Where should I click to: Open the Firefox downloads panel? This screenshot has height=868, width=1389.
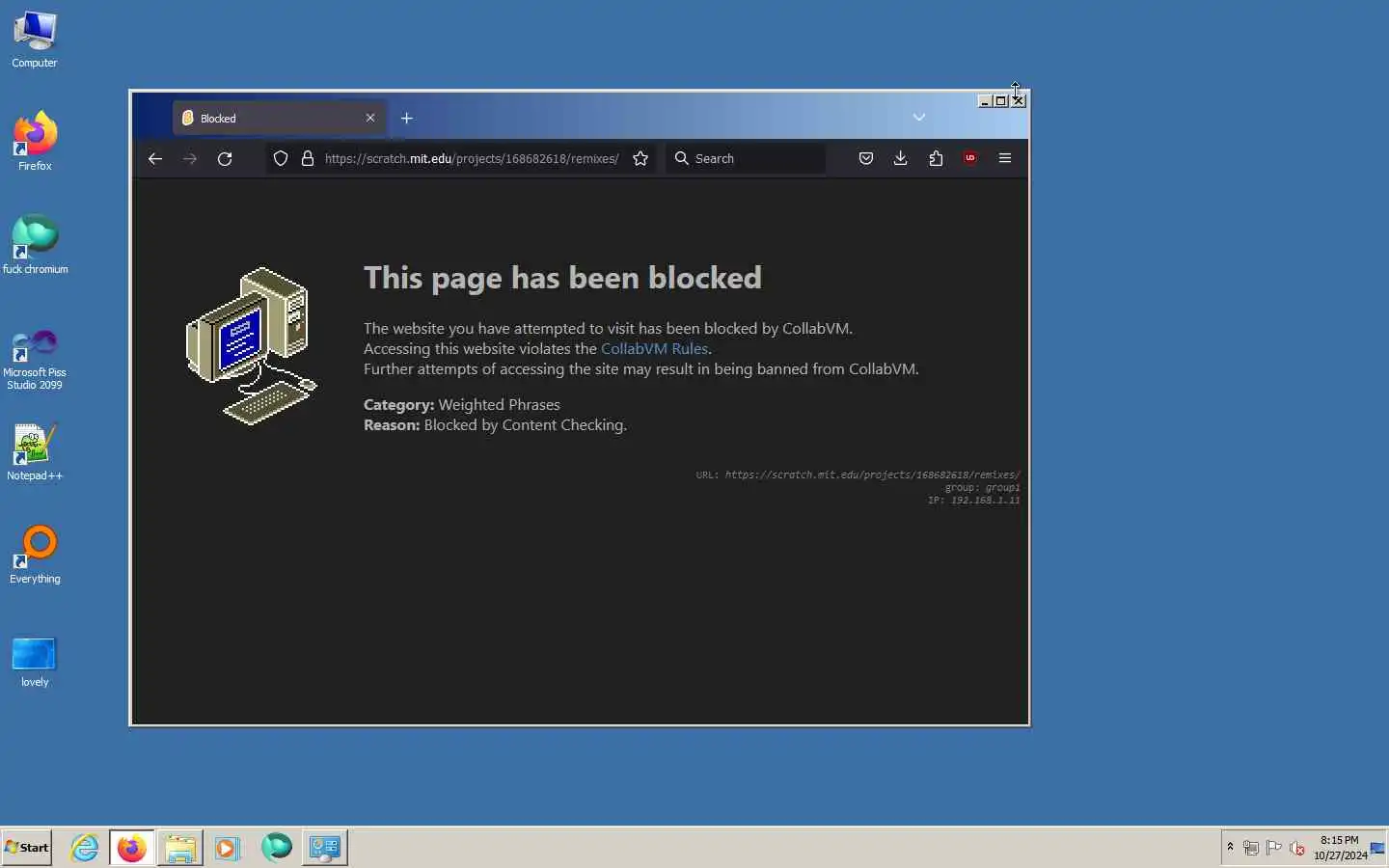pyautogui.click(x=901, y=159)
